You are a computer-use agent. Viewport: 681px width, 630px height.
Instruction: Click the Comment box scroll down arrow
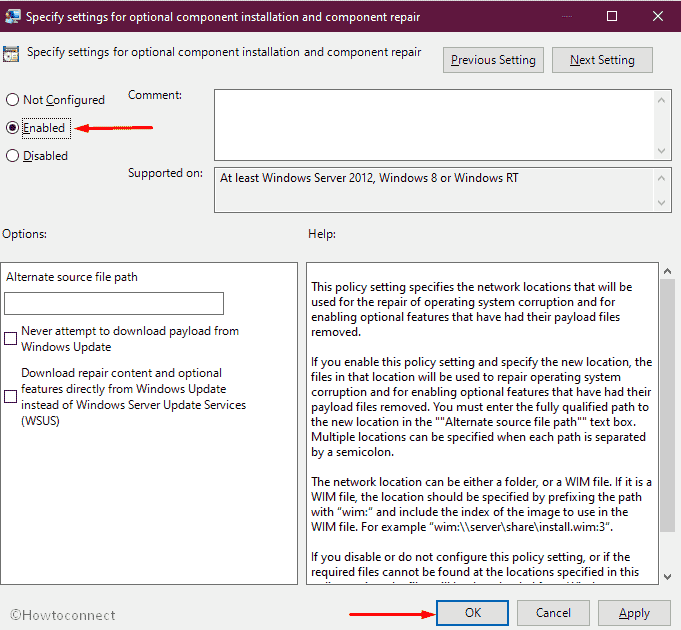tap(661, 151)
